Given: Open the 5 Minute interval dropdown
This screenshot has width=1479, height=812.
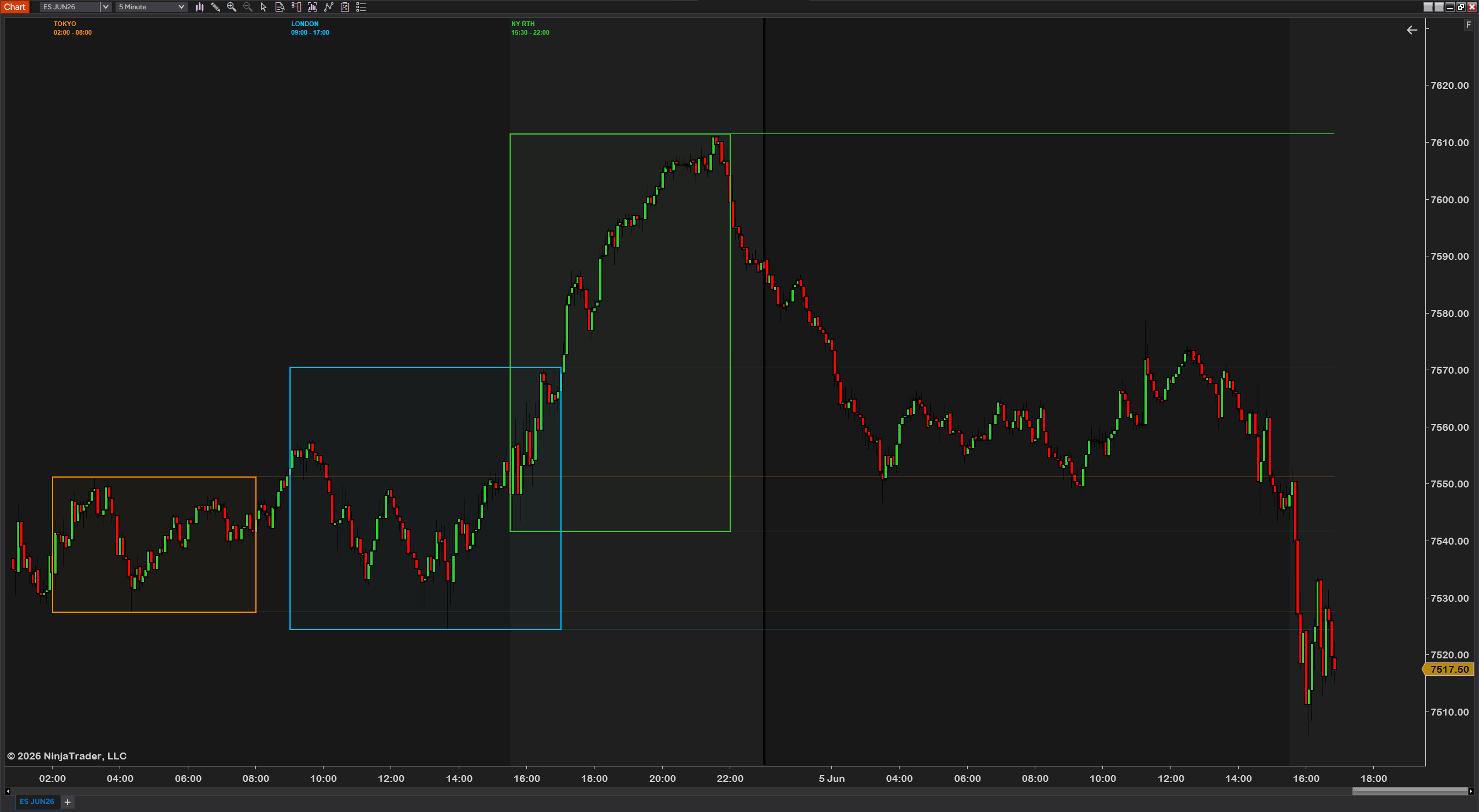Looking at the screenshot, I should [x=151, y=7].
